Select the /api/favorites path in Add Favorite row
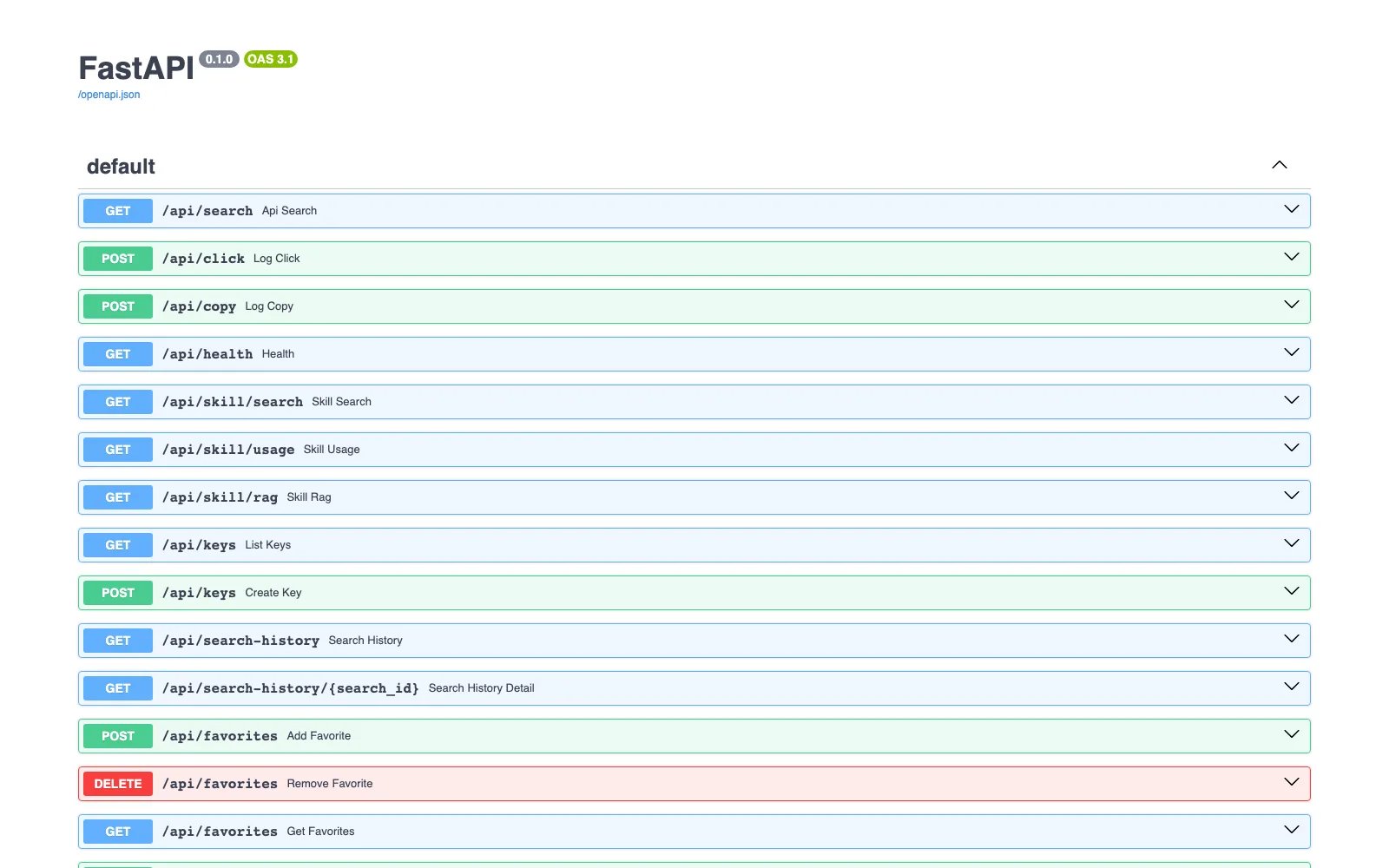The height and width of the screenshot is (868, 1389). pos(220,736)
